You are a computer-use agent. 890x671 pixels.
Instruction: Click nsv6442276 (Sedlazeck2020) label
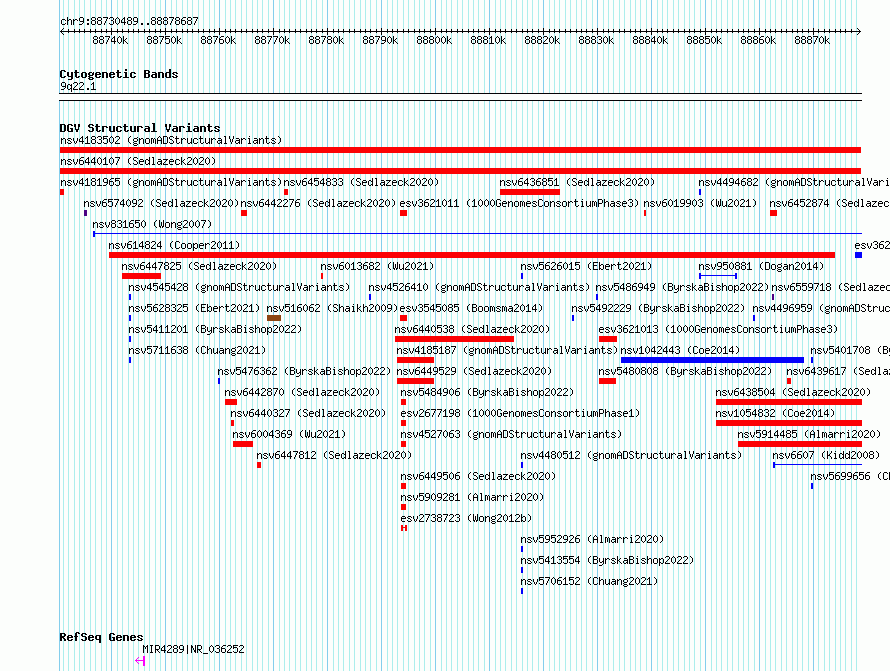click(x=318, y=203)
